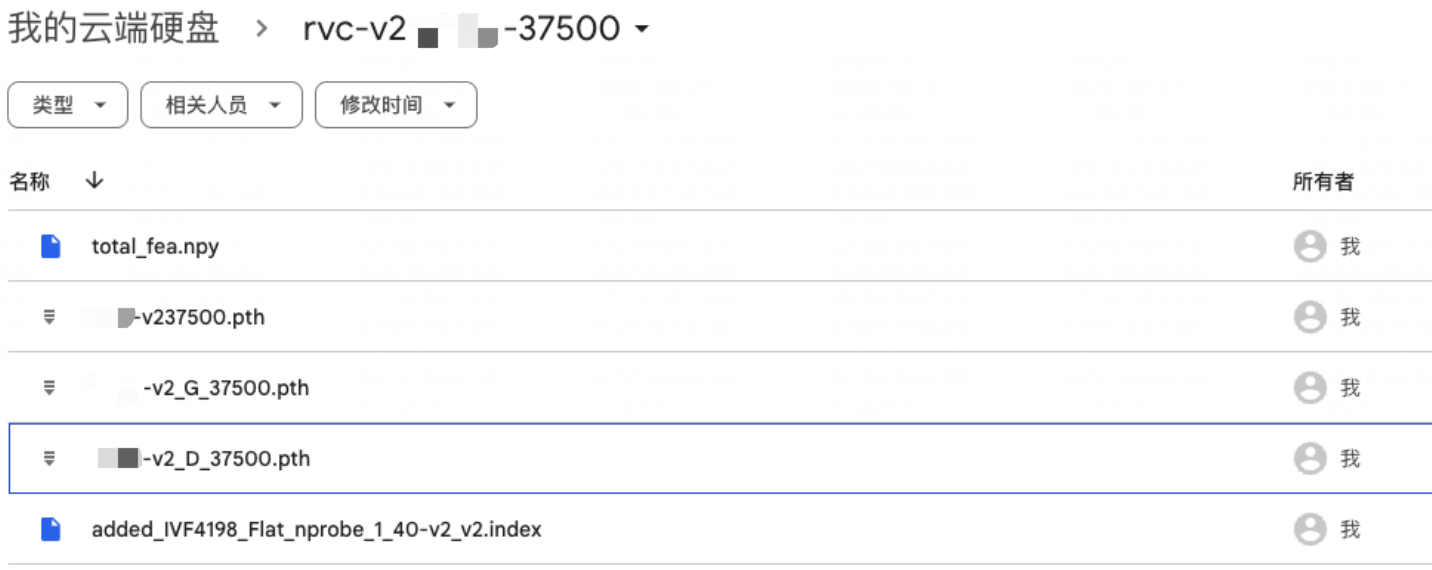Click the owner avatar in -v2_D_37500.pth row
Image resolution: width=1432 pixels, height=570 pixels.
pyautogui.click(x=1310, y=459)
